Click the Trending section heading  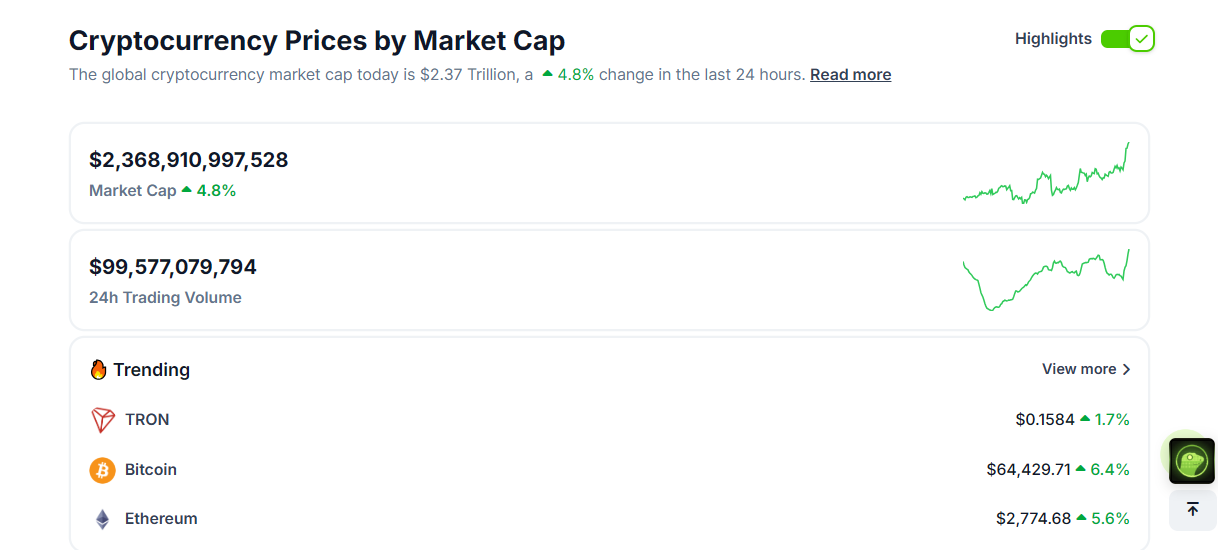151,370
